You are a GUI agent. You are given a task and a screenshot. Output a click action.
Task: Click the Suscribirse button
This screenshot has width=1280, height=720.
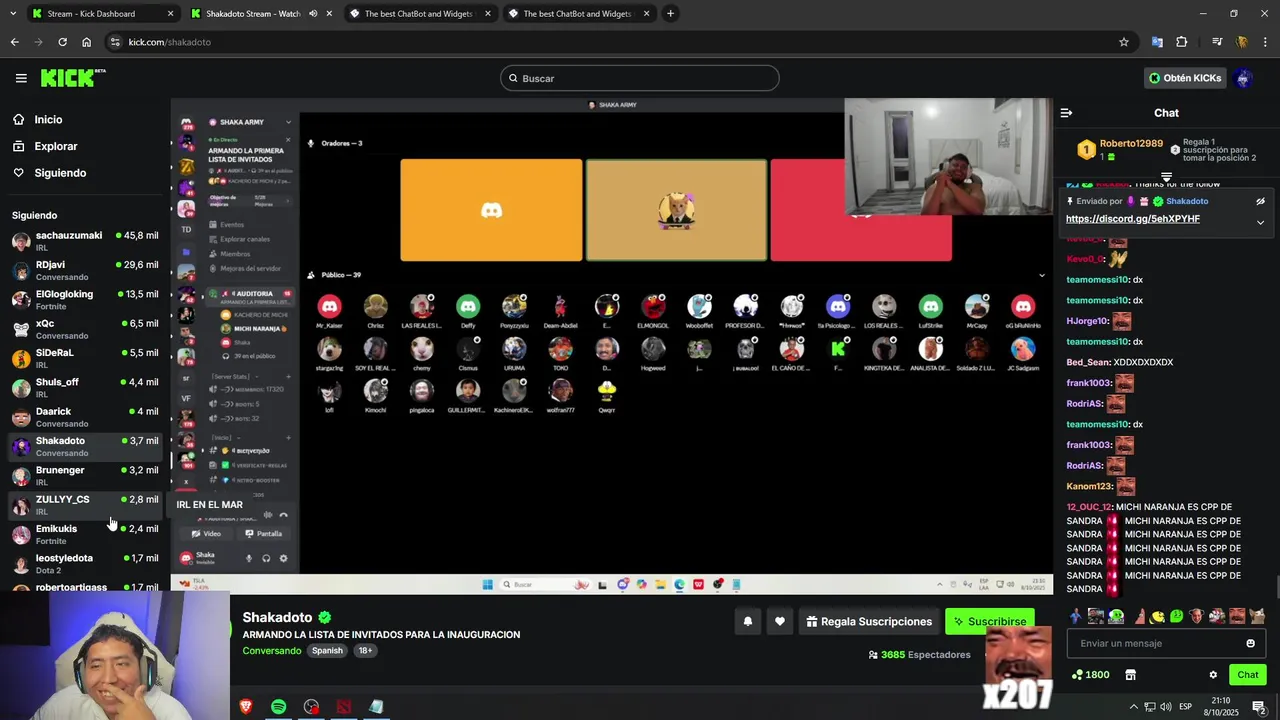(x=989, y=621)
